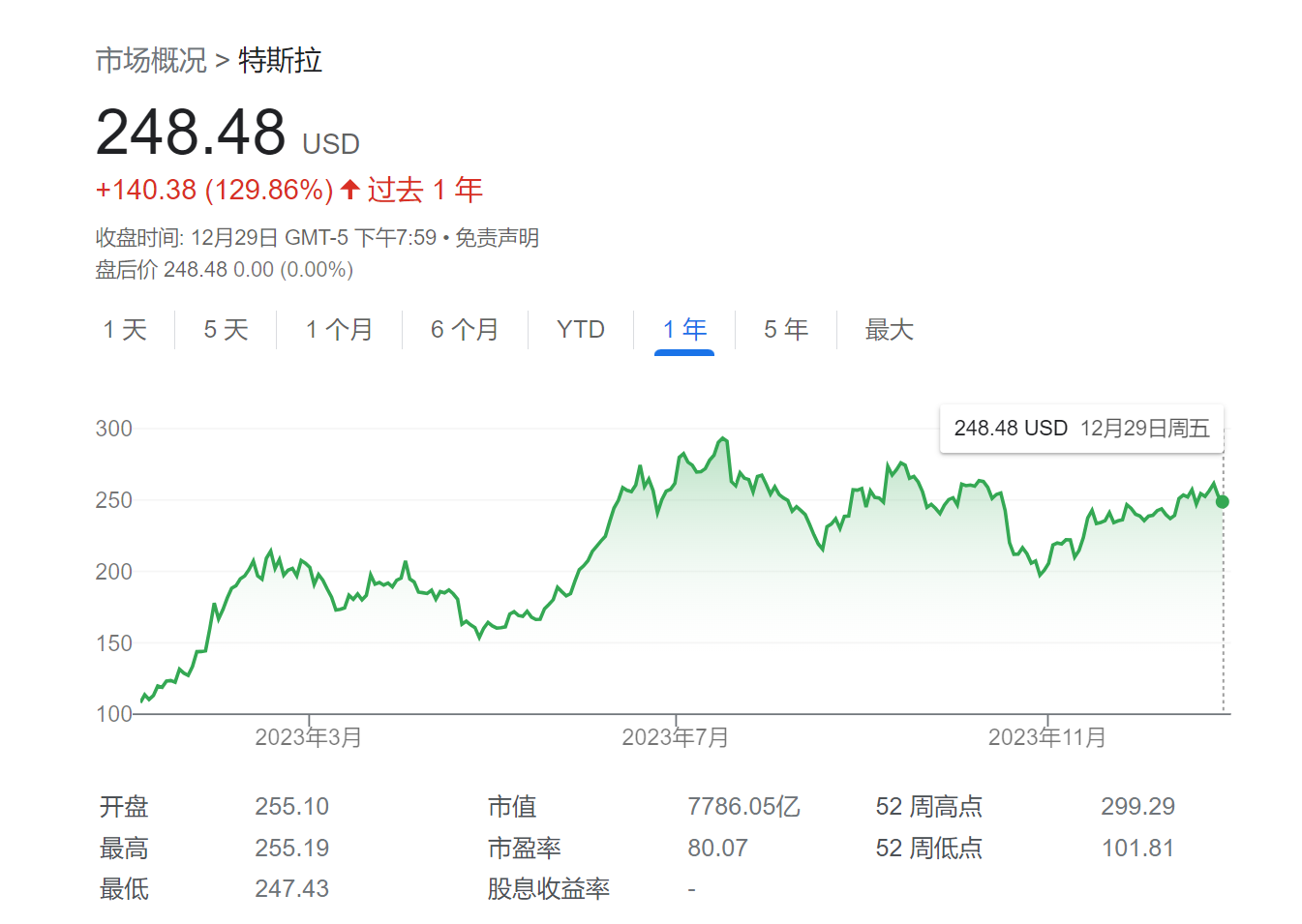Open the 最大 time range tab
This screenshot has height=924, width=1302.
click(x=889, y=330)
